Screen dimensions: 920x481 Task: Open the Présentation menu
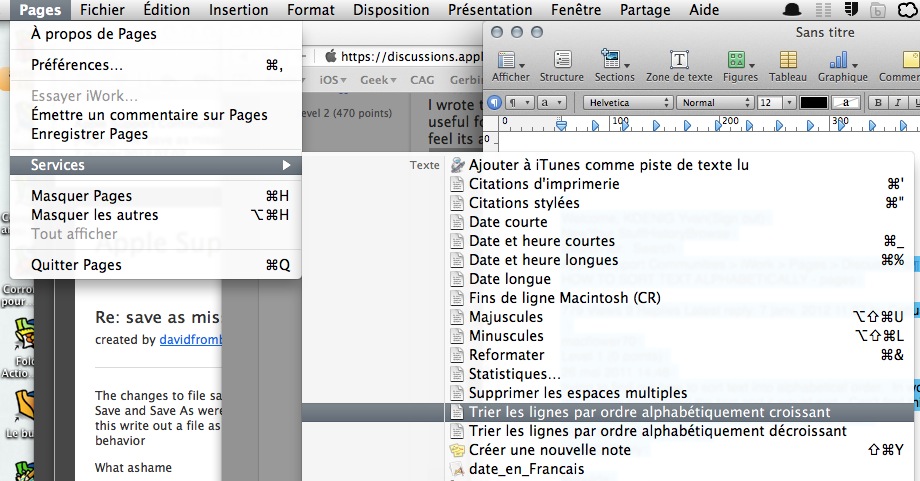490,10
